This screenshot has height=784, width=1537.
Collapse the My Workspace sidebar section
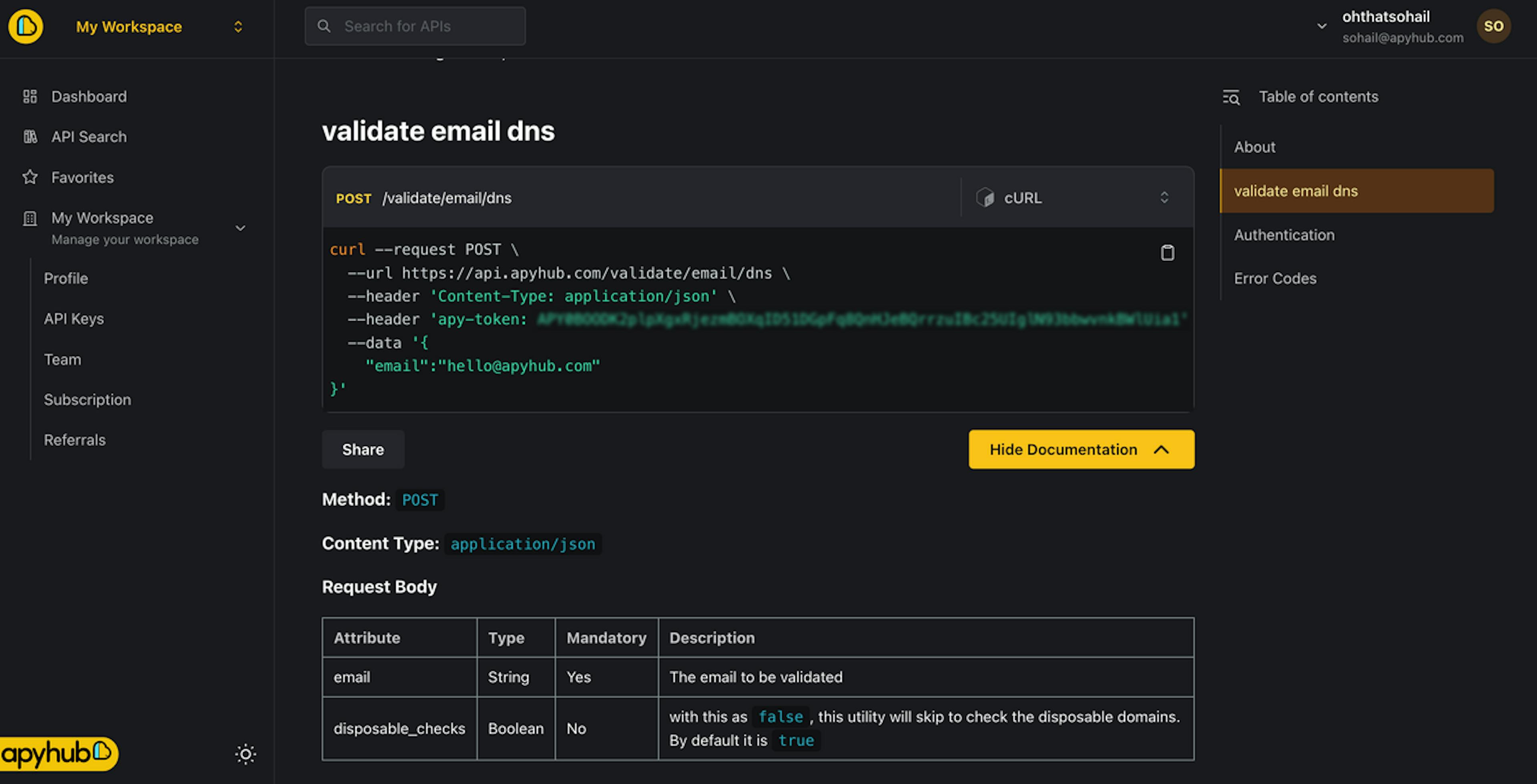pos(241,228)
